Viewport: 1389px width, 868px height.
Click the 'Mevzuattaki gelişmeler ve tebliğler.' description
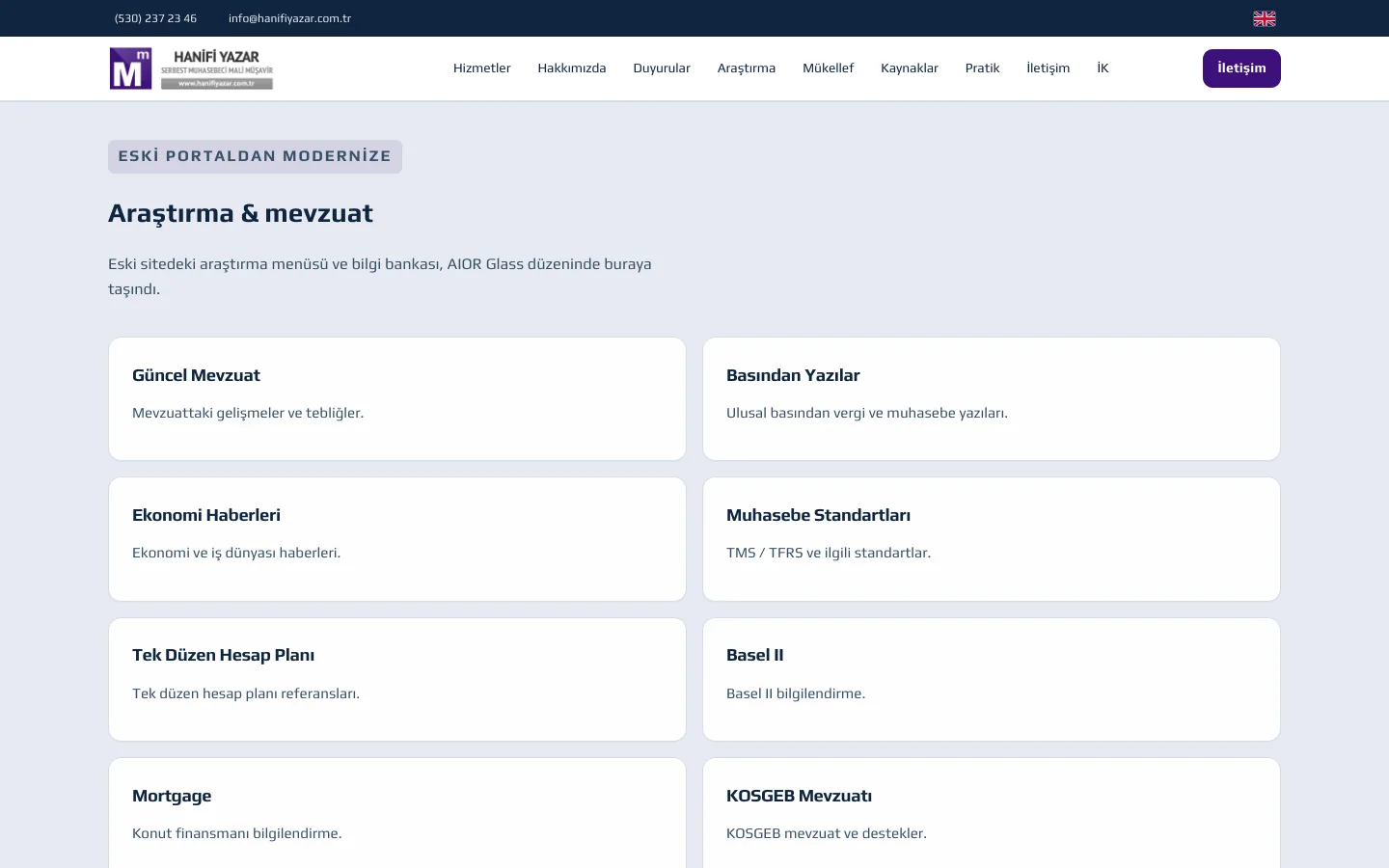pos(248,413)
